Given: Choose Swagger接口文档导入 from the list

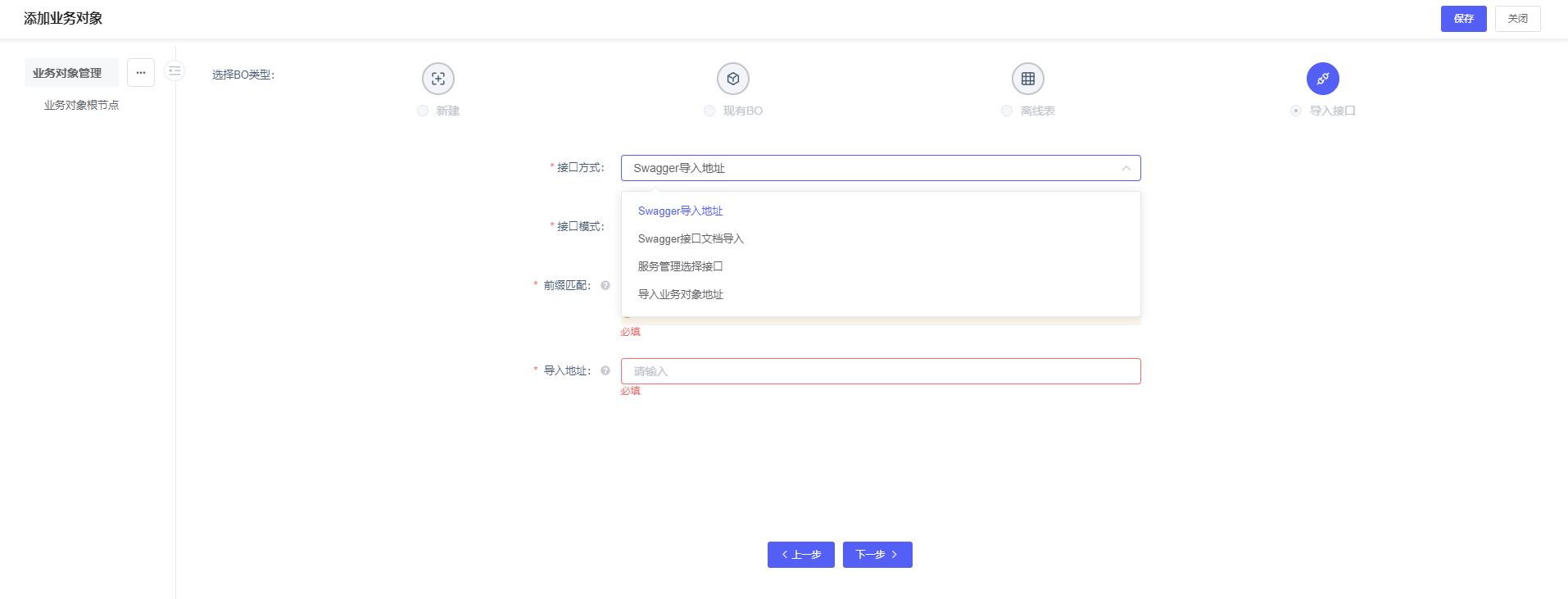Looking at the screenshot, I should pos(691,238).
